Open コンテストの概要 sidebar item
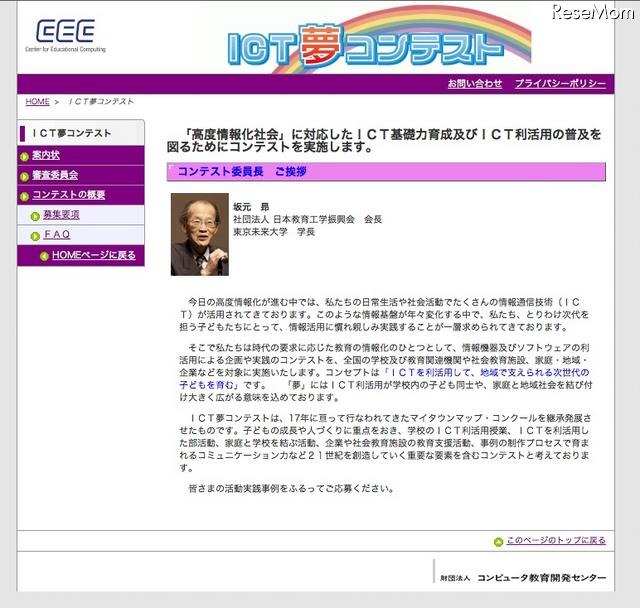The width and height of the screenshot is (640, 608). [x=69, y=195]
